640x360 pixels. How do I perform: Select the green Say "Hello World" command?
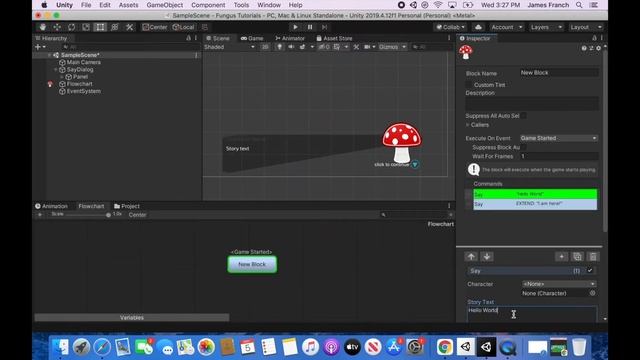pos(535,194)
